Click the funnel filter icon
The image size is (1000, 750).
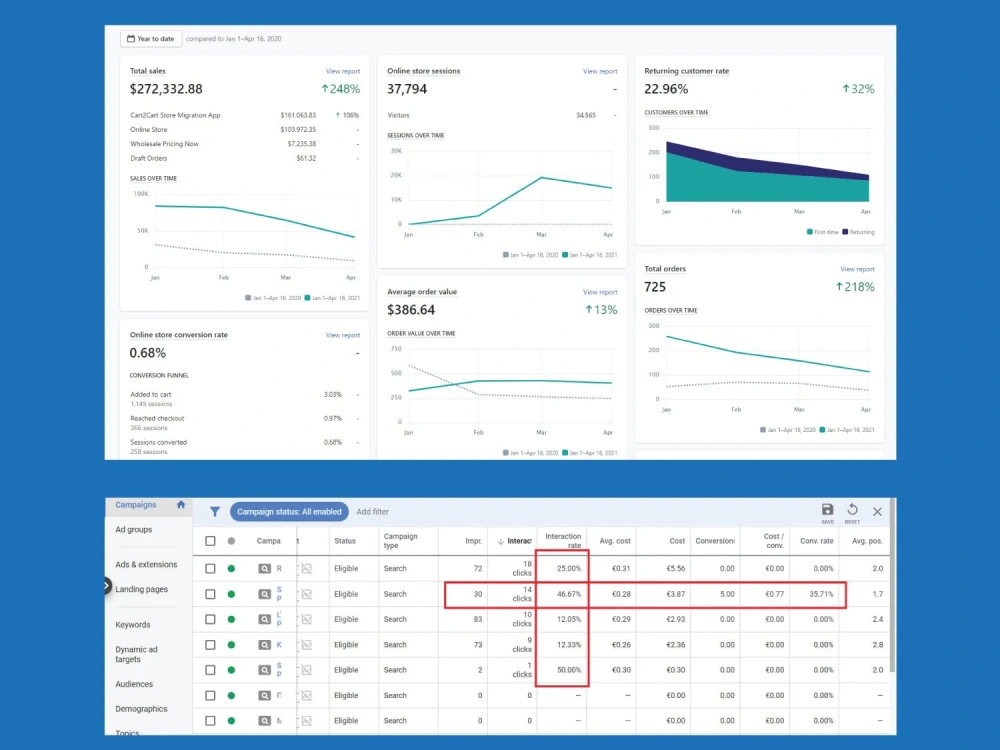tap(215, 511)
